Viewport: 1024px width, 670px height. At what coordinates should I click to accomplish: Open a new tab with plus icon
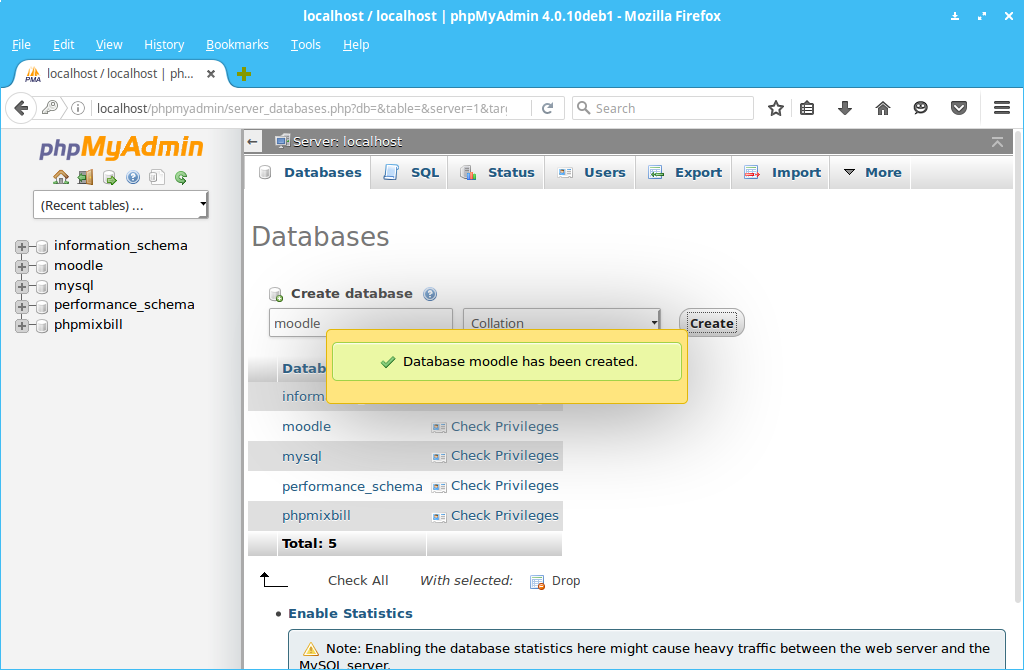244,74
